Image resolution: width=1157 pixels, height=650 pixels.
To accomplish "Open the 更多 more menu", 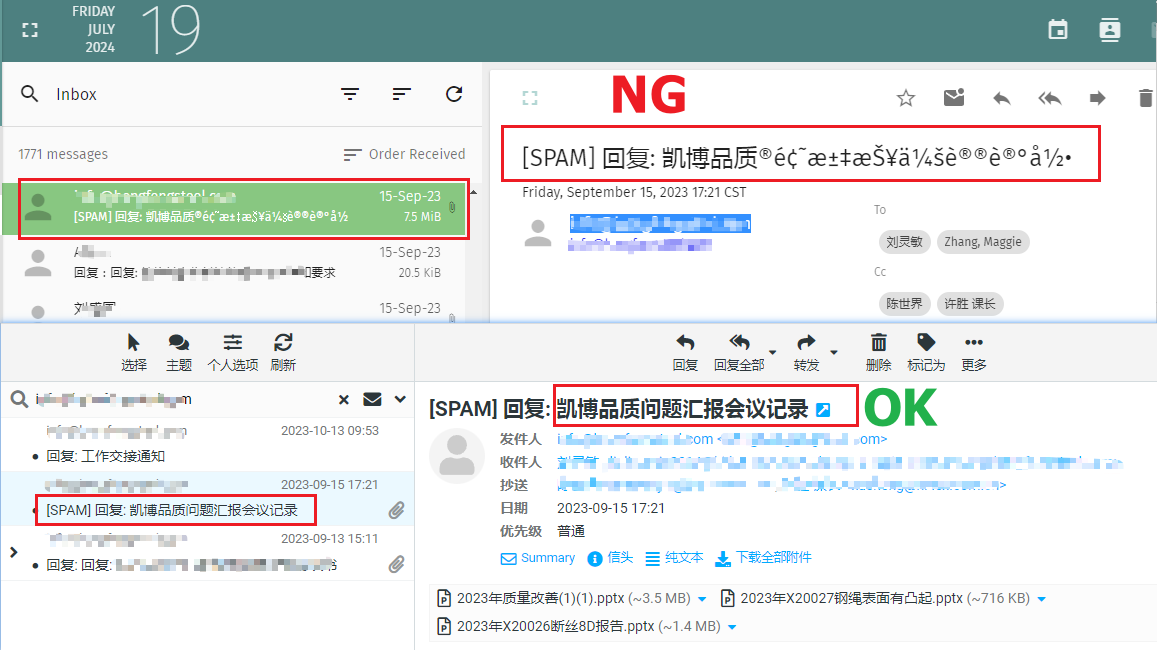I will tap(973, 351).
